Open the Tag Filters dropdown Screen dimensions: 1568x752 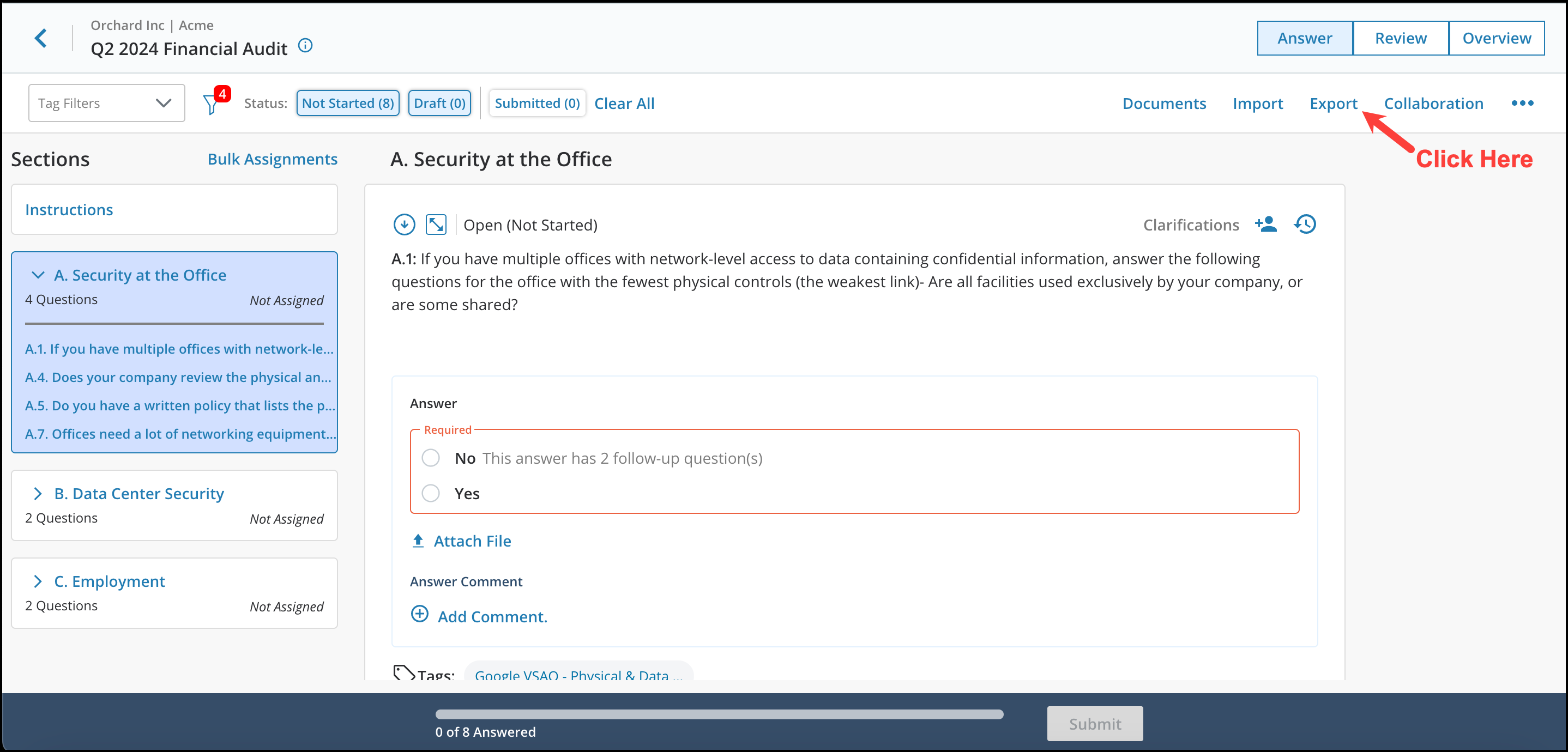(106, 102)
